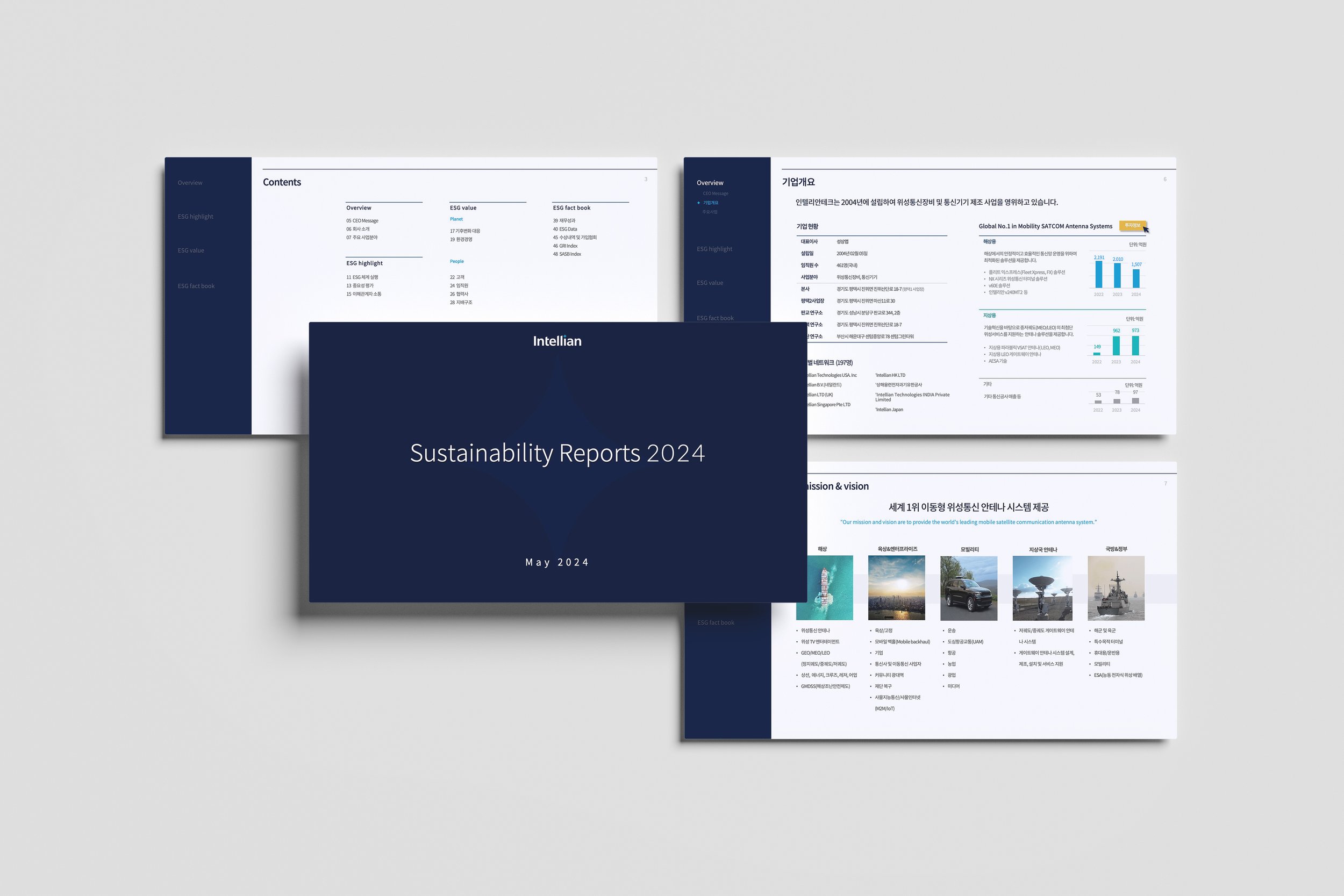Click the 지상국 안테나 satellite dish photo
Screen dimensions: 1344x896
tap(1042, 588)
